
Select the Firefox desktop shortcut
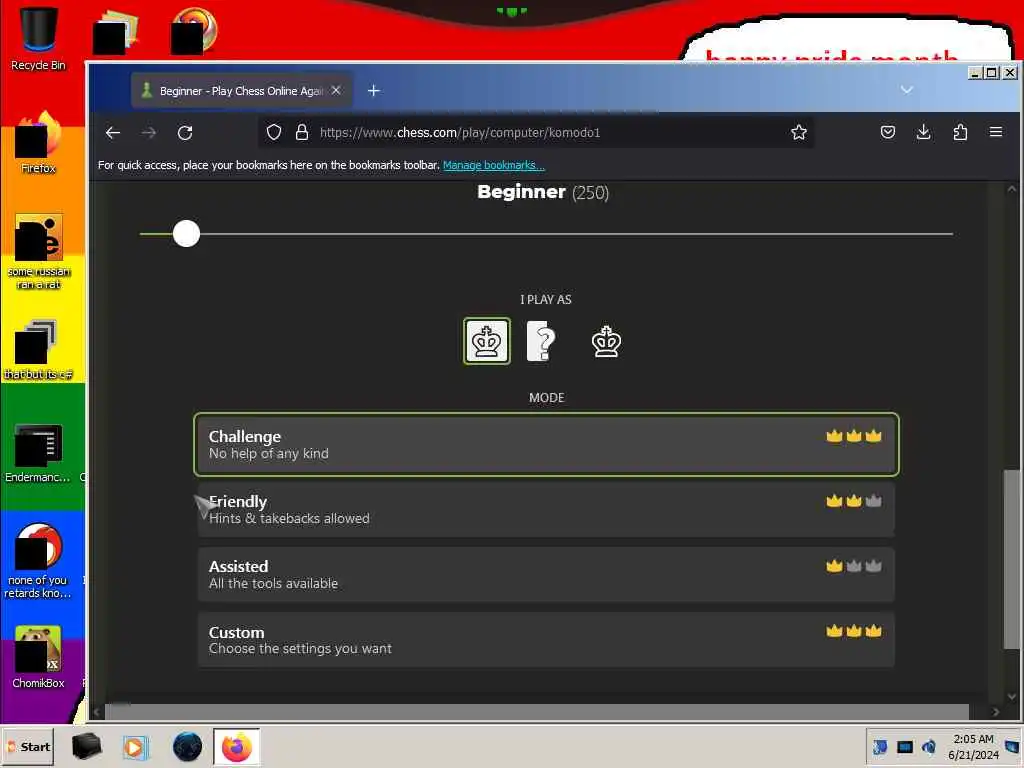click(38, 142)
